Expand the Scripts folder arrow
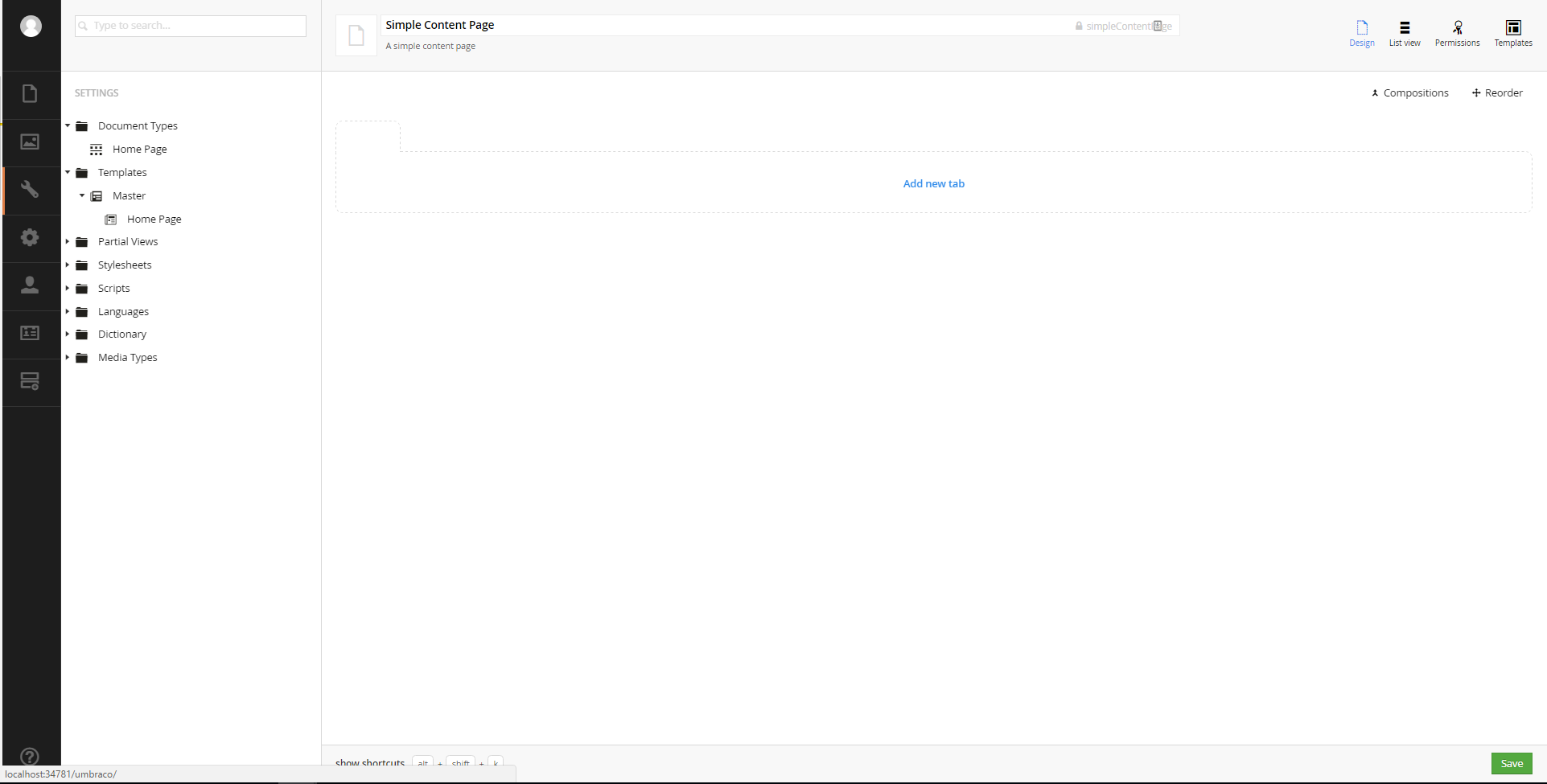The width and height of the screenshot is (1547, 784). coord(68,289)
